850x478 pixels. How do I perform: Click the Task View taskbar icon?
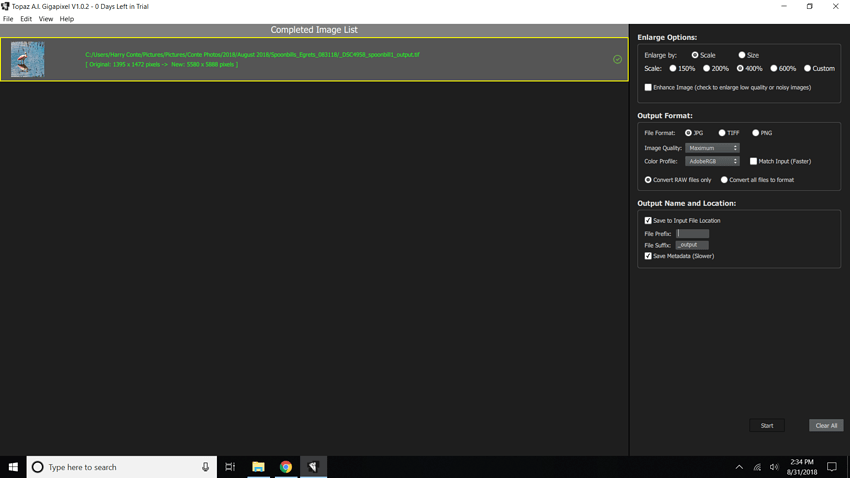click(x=230, y=467)
